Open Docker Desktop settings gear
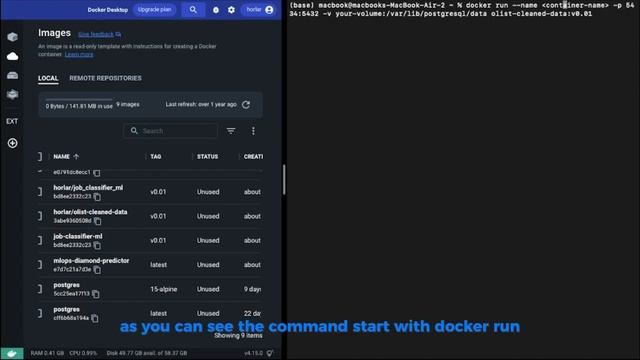Screen dimensions: 640x360 click(x=231, y=10)
